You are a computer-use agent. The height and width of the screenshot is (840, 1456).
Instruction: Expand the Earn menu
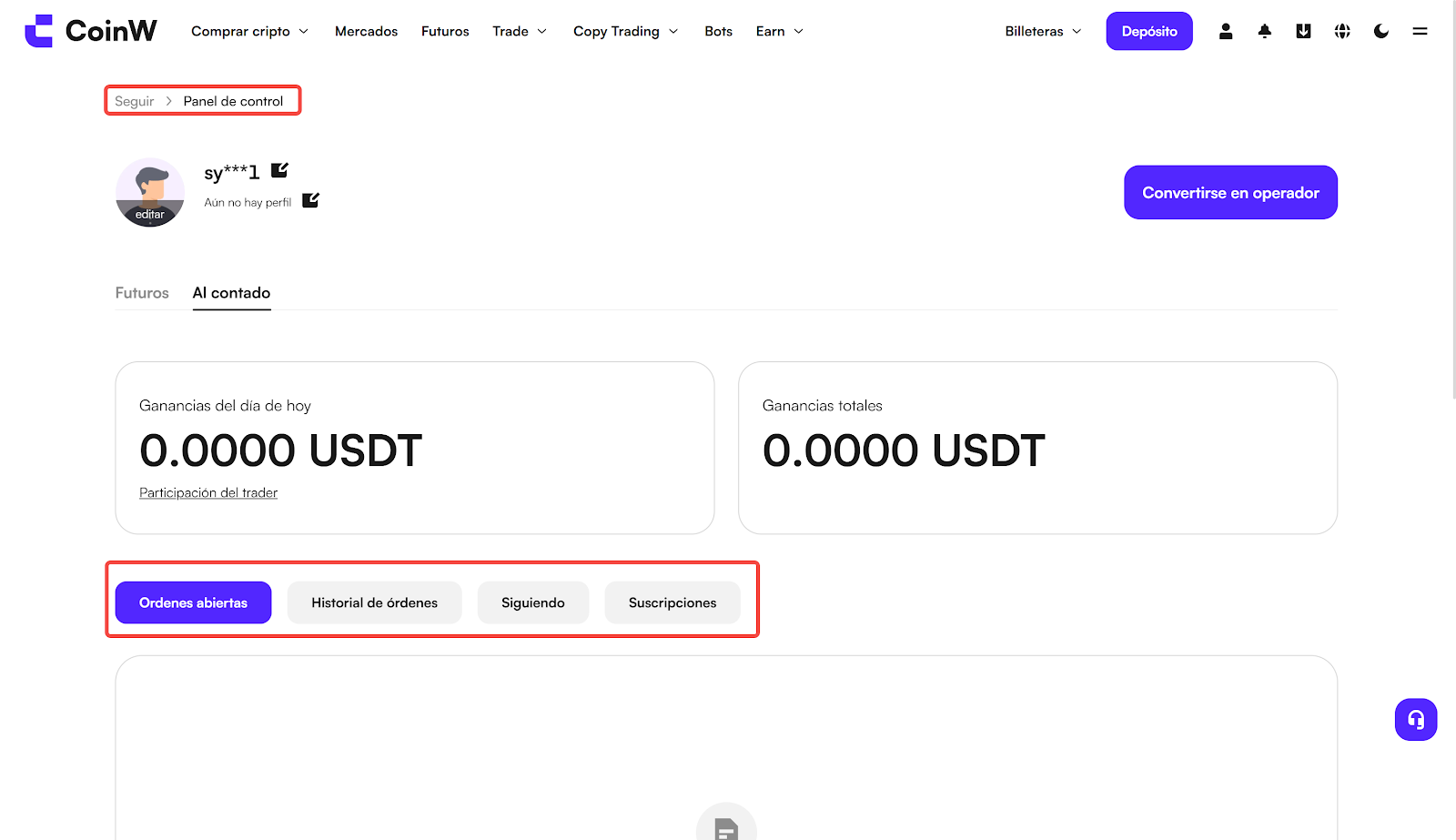(x=779, y=31)
